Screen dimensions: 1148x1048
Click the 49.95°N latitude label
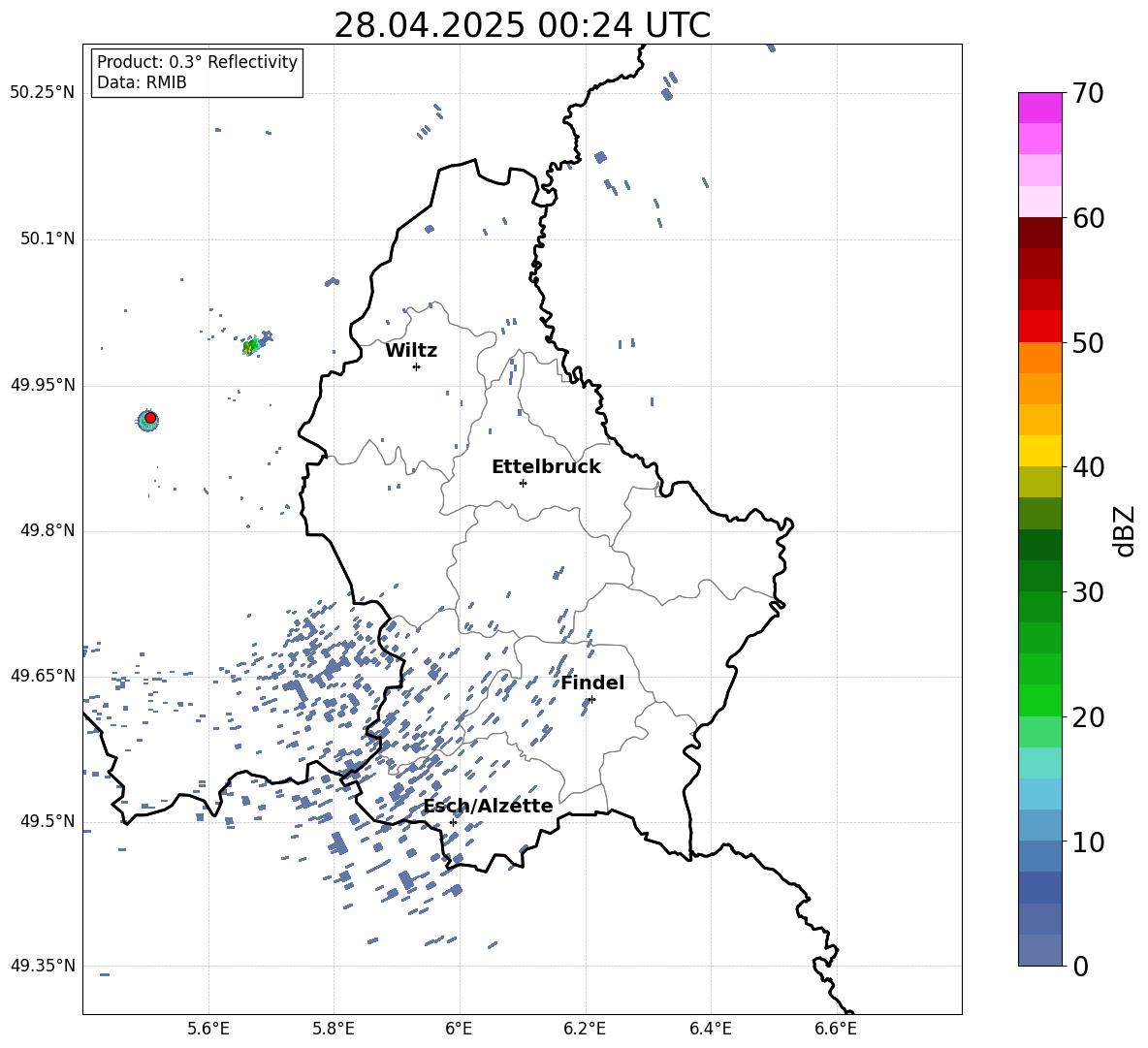tap(43, 384)
